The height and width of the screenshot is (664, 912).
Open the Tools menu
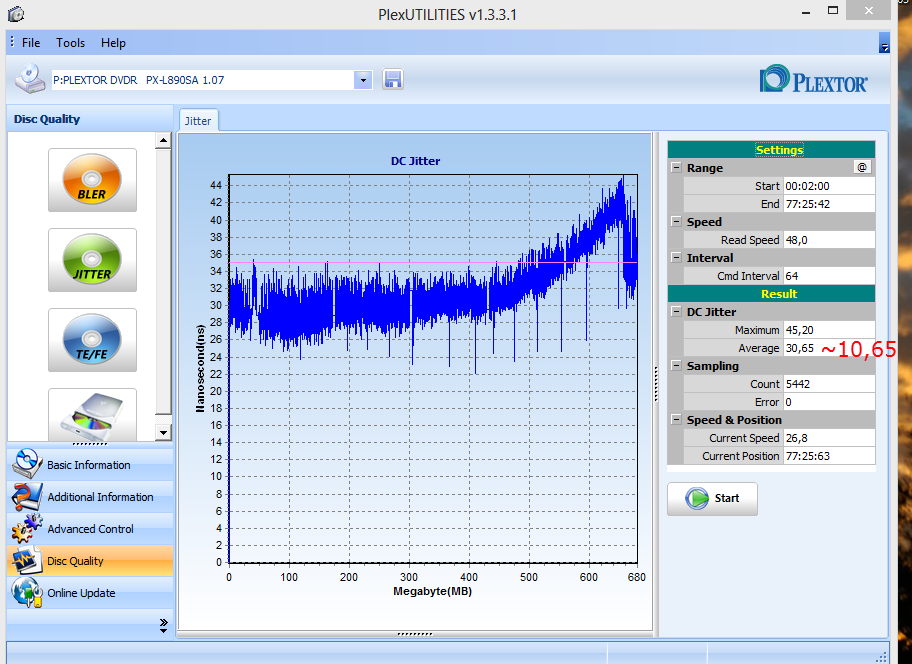(x=70, y=42)
